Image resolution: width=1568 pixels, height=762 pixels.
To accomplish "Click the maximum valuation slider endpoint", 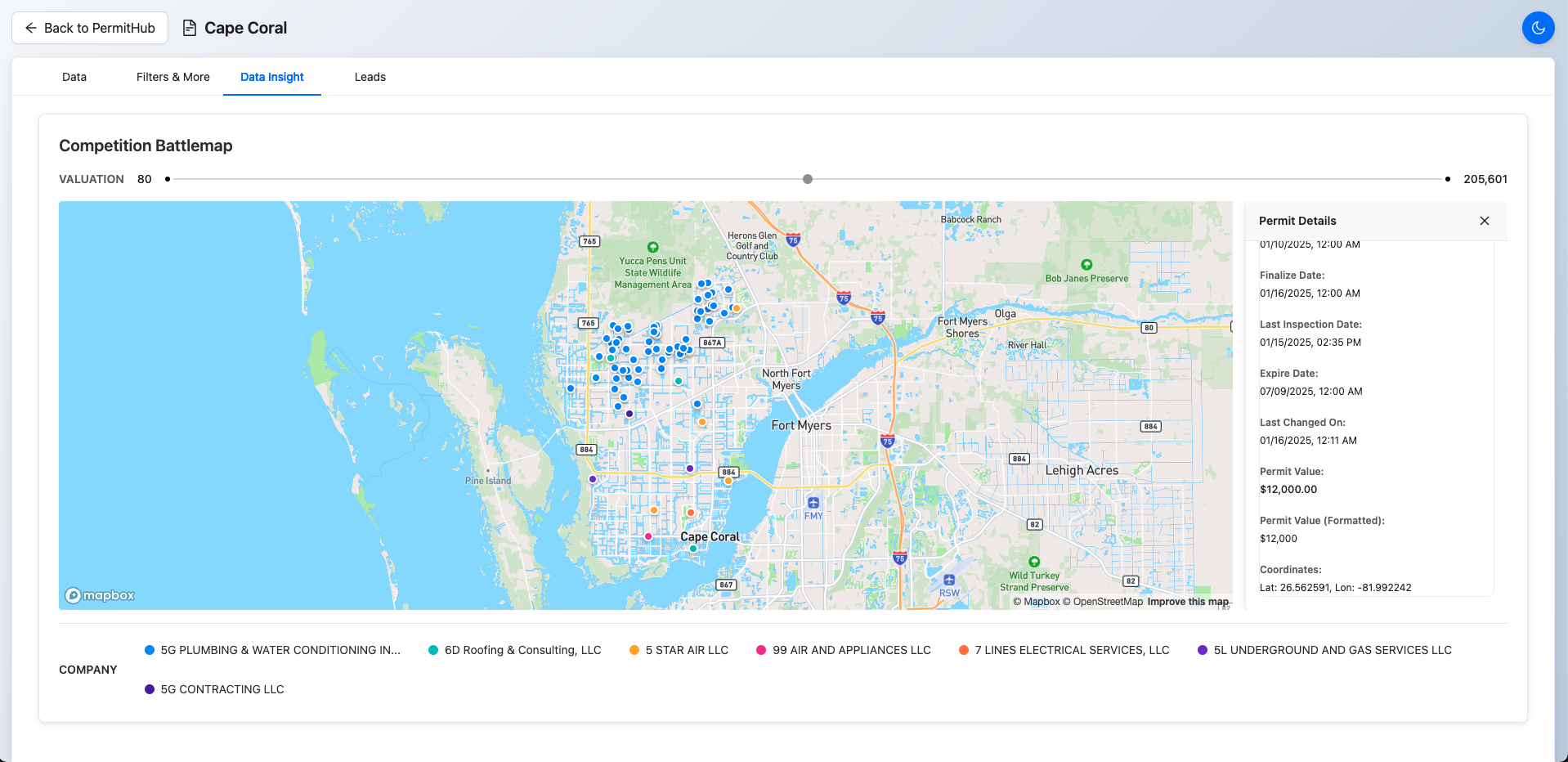I will 1448,179.
